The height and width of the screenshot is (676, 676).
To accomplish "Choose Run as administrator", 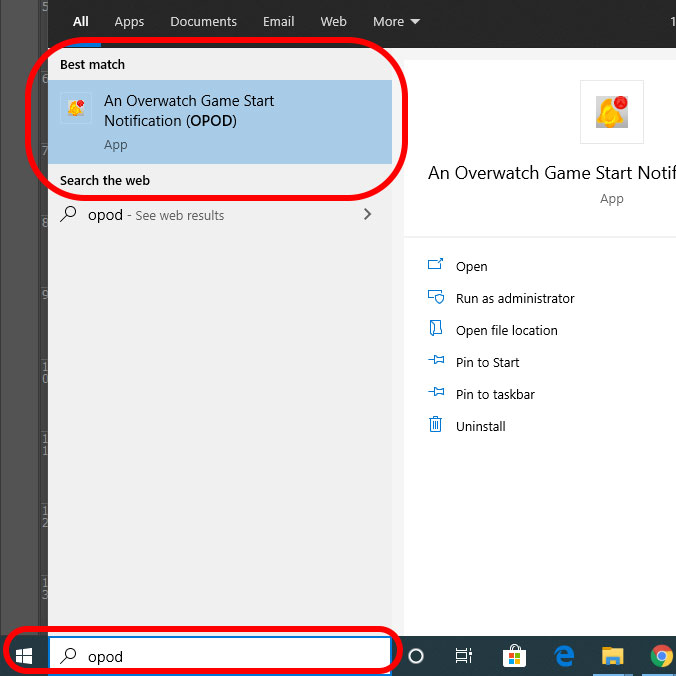I will coord(515,298).
